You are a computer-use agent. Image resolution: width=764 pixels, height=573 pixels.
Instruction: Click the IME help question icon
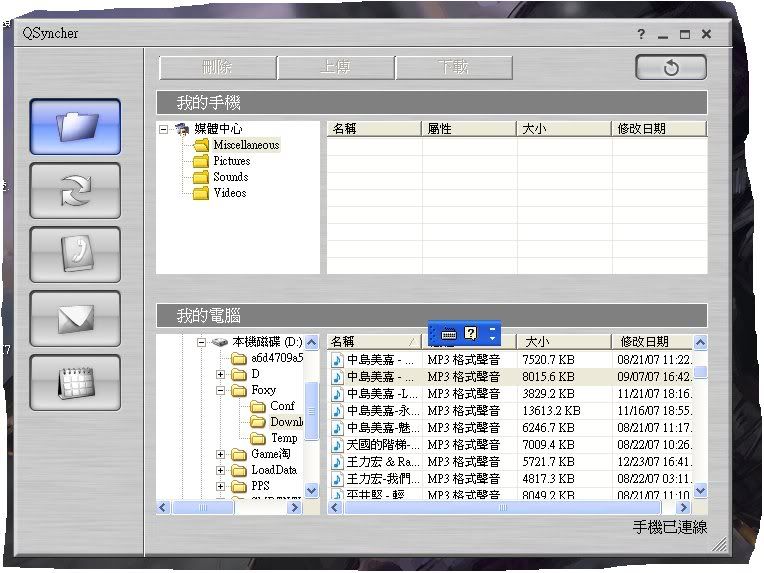471,333
